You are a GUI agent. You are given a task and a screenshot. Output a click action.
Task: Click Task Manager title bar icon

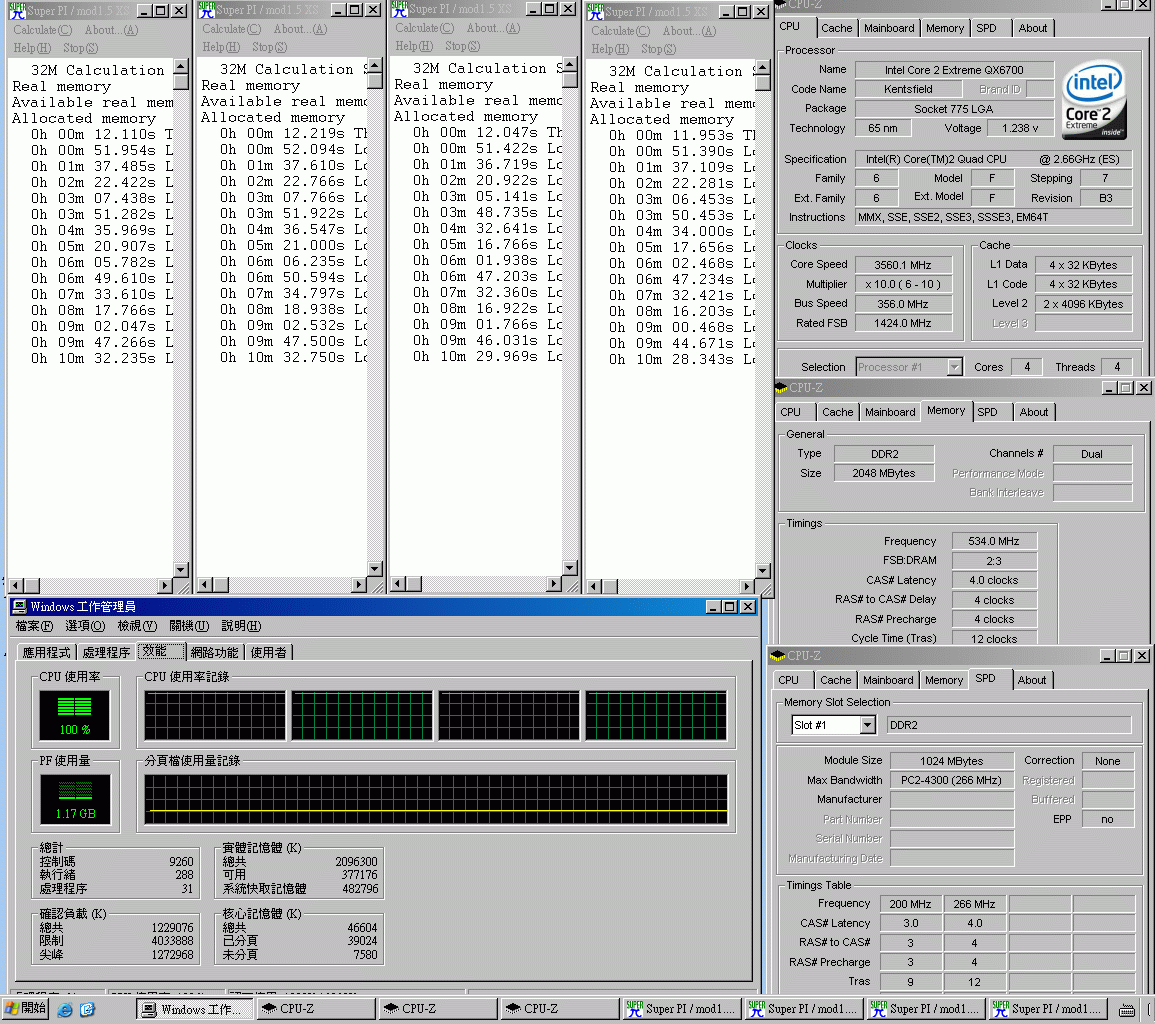19,606
